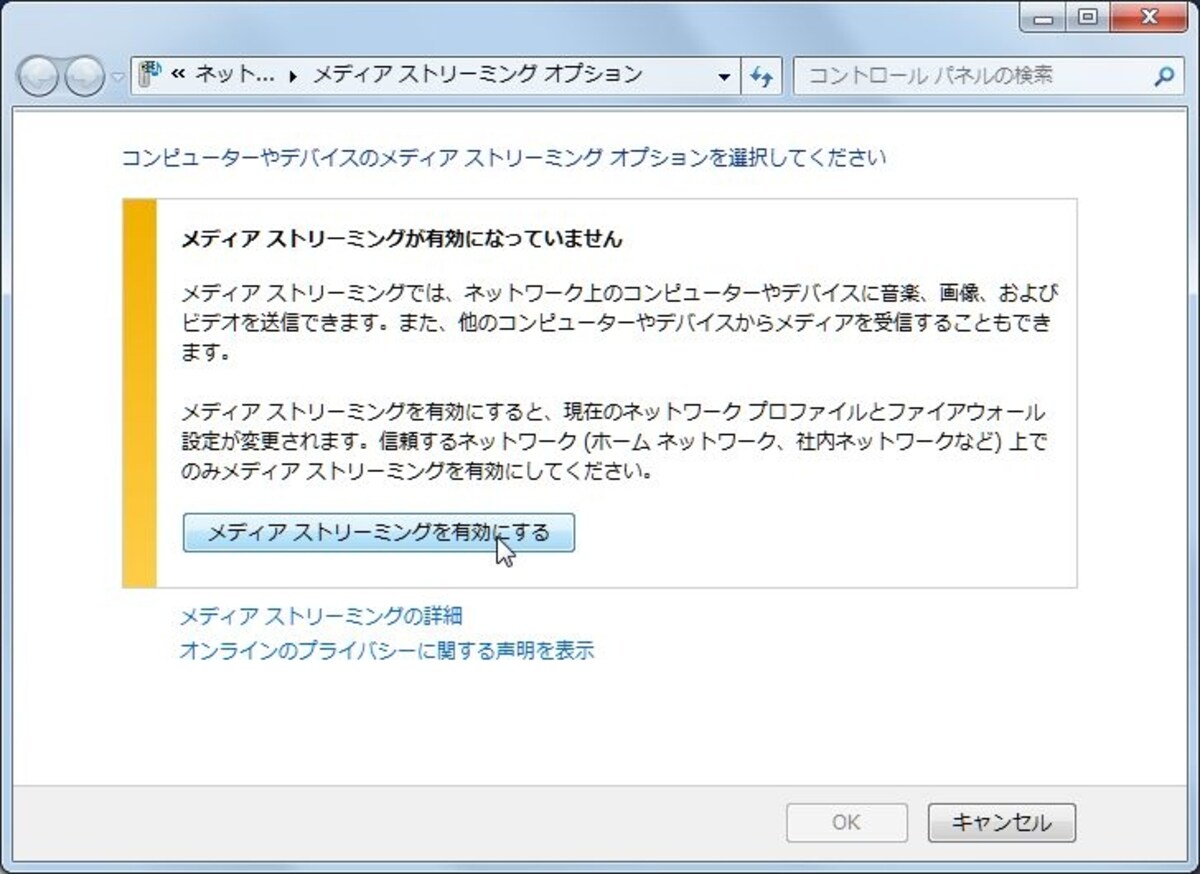Viewport: 1200px width, 874px height.
Task: Open the recent pages dropdown arrow
Action: (118, 78)
